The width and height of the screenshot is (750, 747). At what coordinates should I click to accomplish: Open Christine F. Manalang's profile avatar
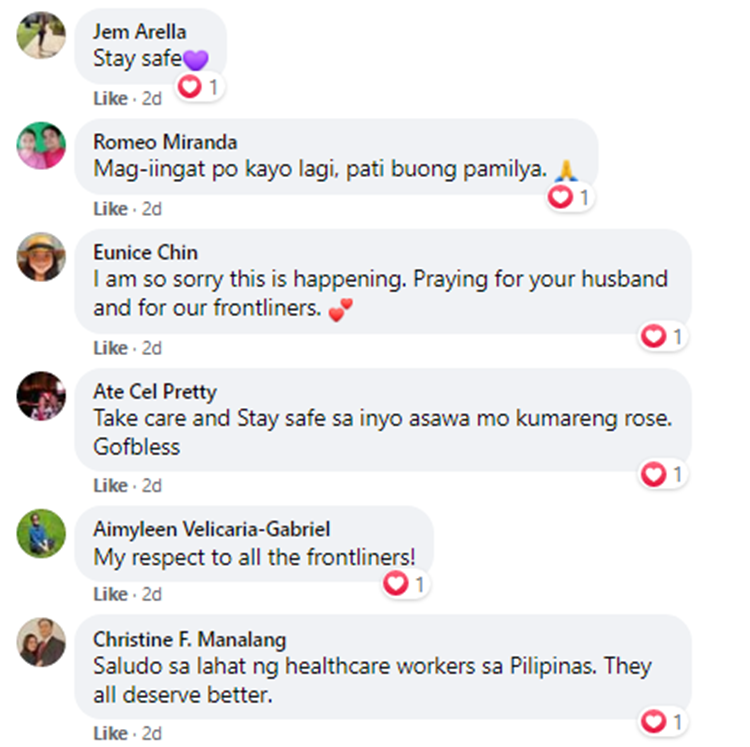click(x=41, y=642)
